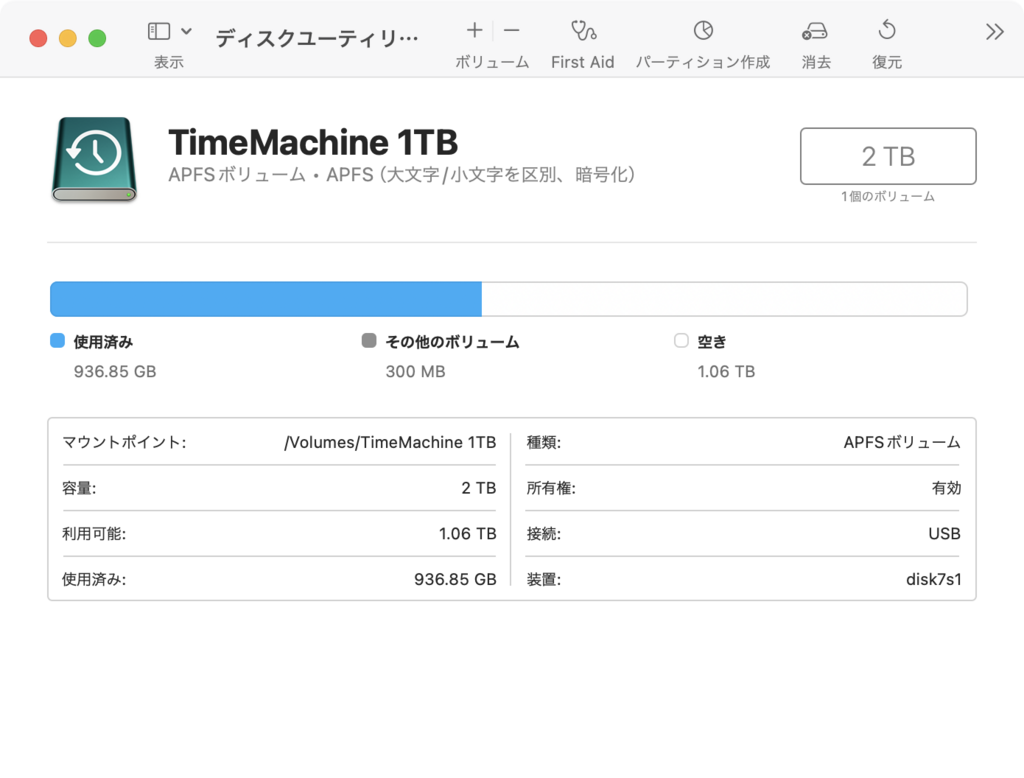Remove volume with minus icon

[x=511, y=30]
